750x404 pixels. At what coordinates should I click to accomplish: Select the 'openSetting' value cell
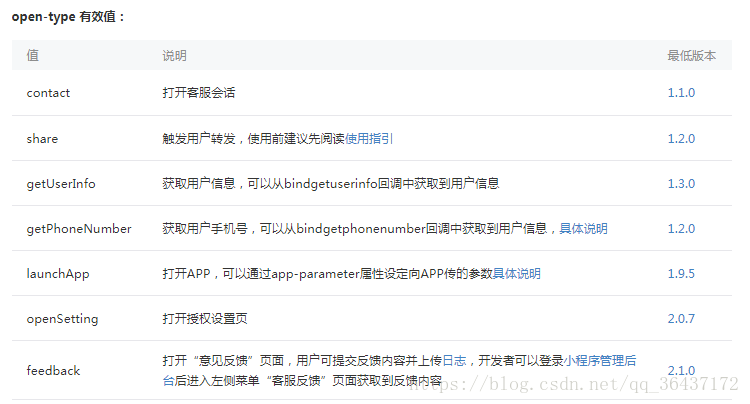pyautogui.click(x=62, y=318)
